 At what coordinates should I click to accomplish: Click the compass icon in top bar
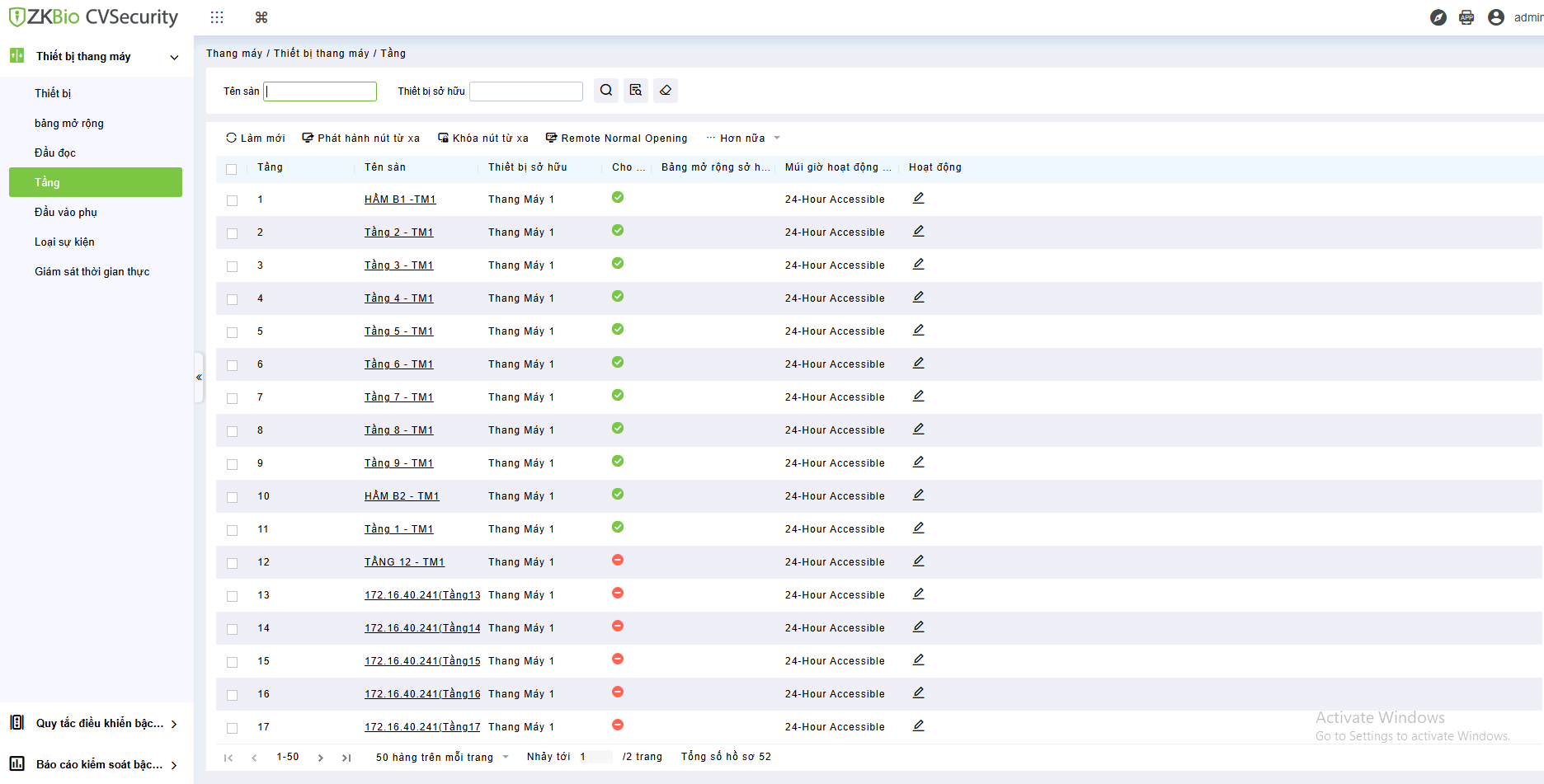tap(1438, 17)
